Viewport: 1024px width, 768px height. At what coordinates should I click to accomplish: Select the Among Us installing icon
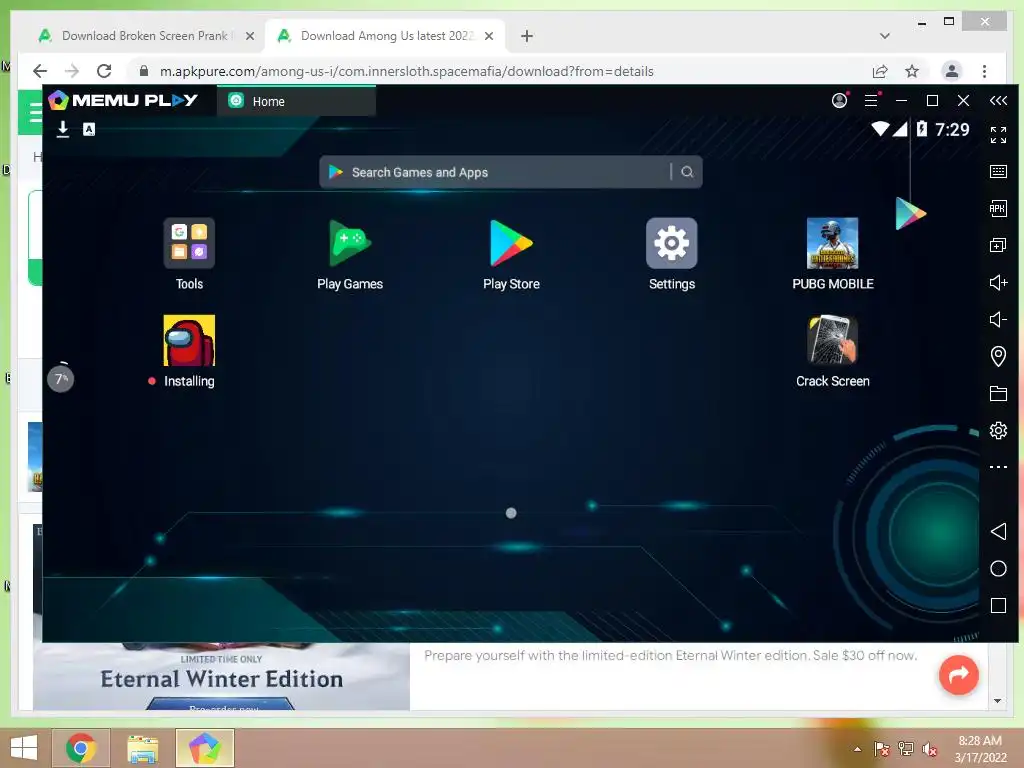(x=189, y=340)
